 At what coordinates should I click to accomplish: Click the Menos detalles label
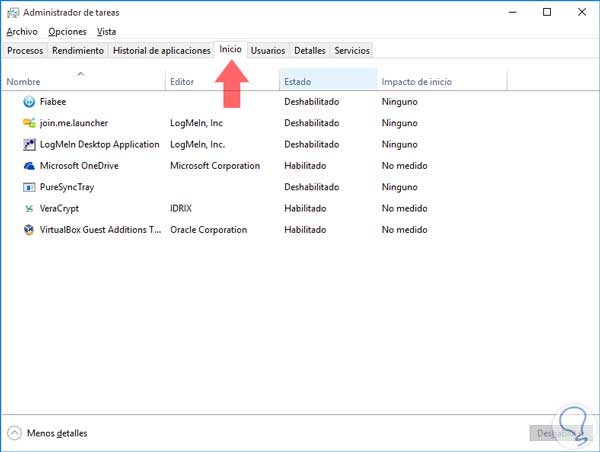point(57,433)
